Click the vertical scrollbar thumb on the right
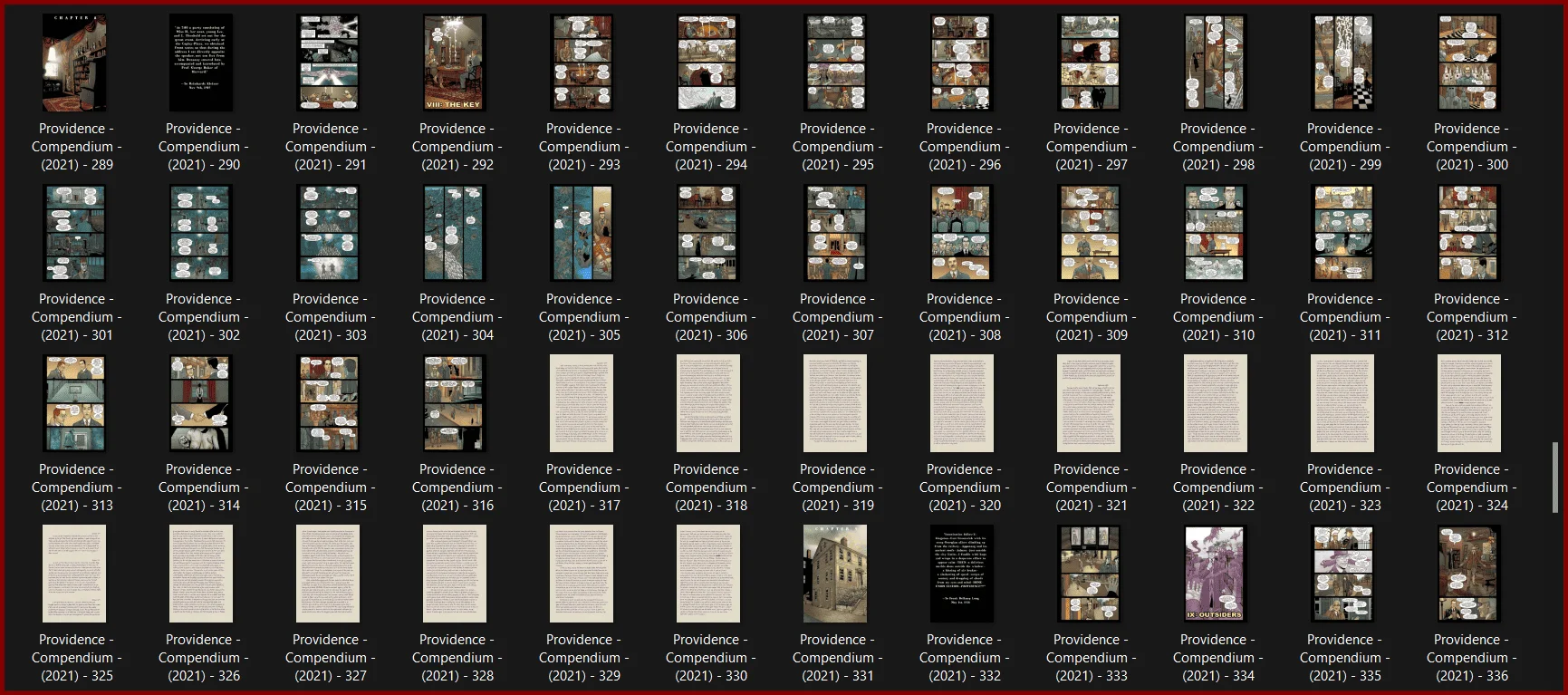This screenshot has width=1568, height=695. click(x=1555, y=478)
